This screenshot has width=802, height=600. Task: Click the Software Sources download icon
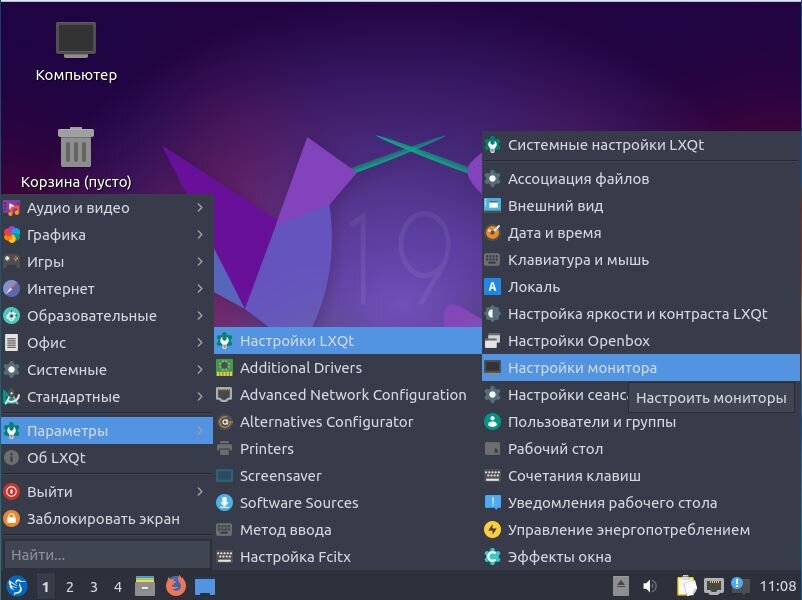coord(224,503)
